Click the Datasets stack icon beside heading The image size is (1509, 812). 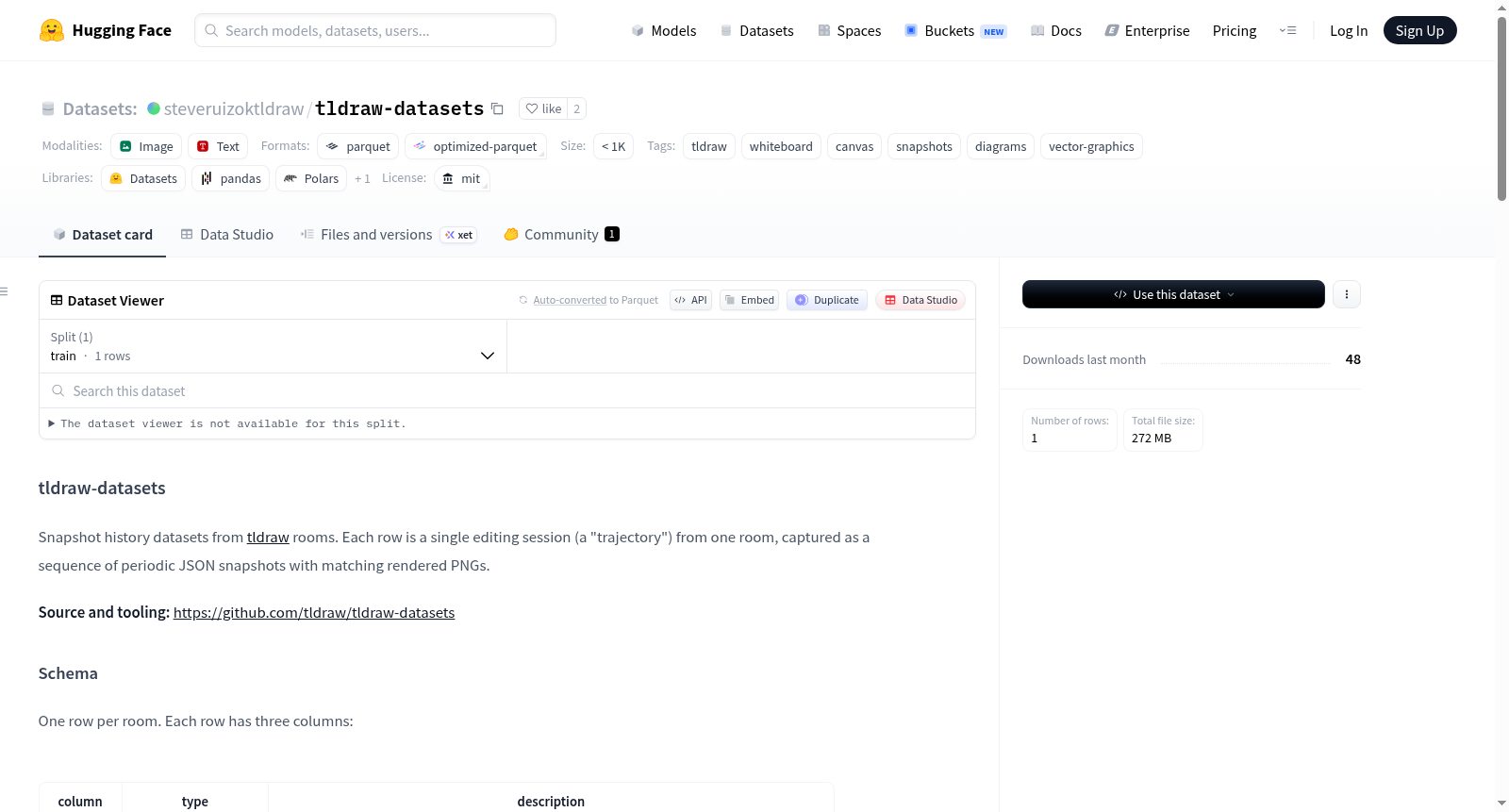coord(48,108)
